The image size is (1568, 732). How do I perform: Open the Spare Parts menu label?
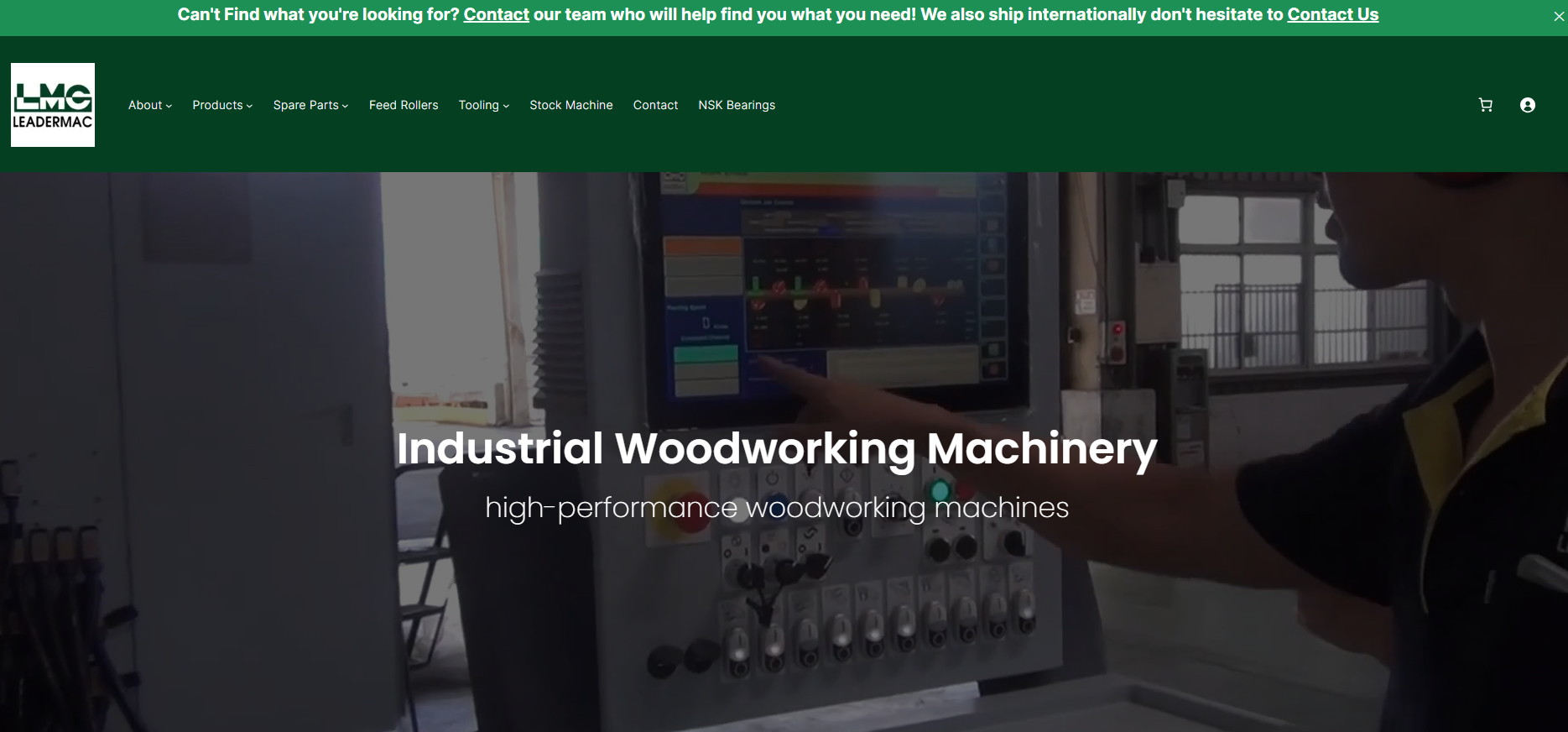pos(305,105)
